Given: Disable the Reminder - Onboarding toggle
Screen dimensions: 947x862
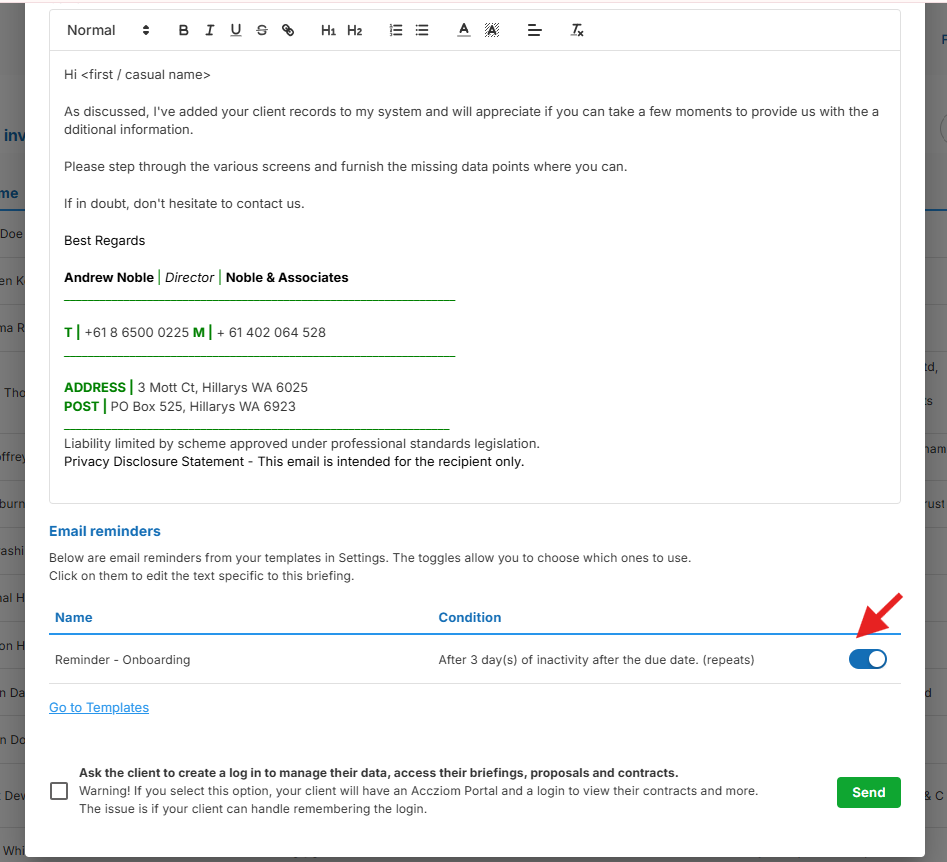Looking at the screenshot, I should (x=867, y=659).
